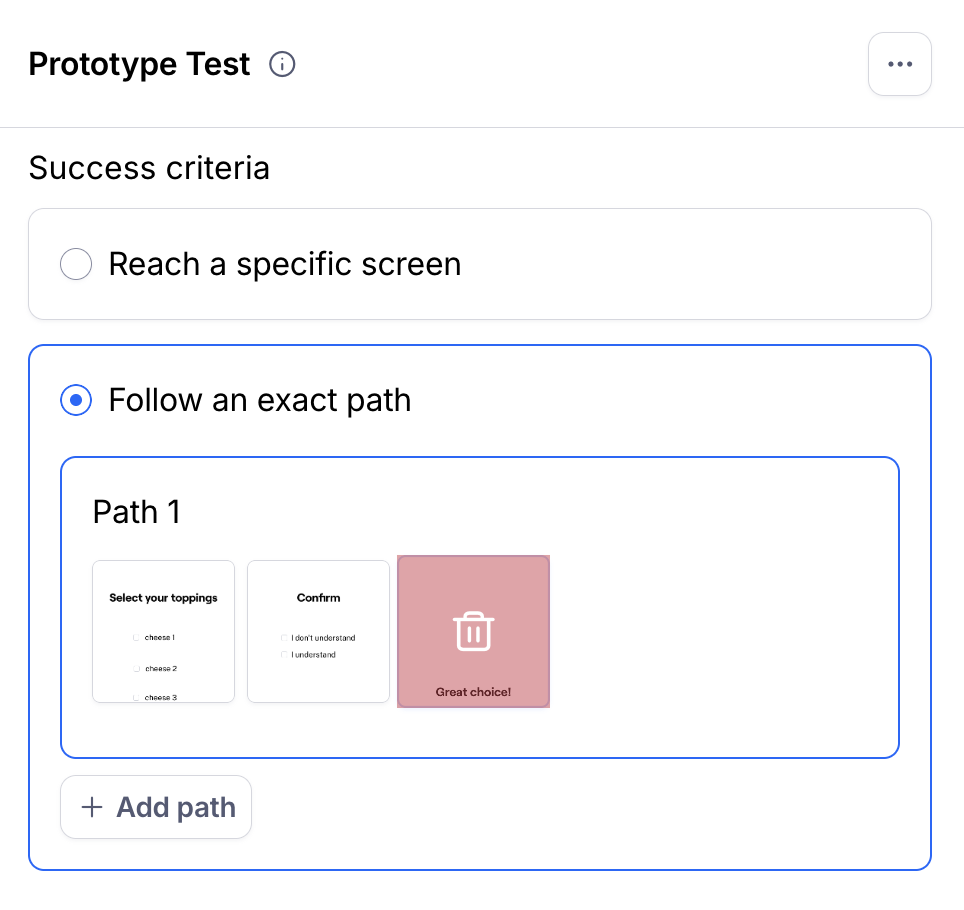Click the I understand checkbox in Confirm
The width and height of the screenshot is (964, 910).
[284, 654]
